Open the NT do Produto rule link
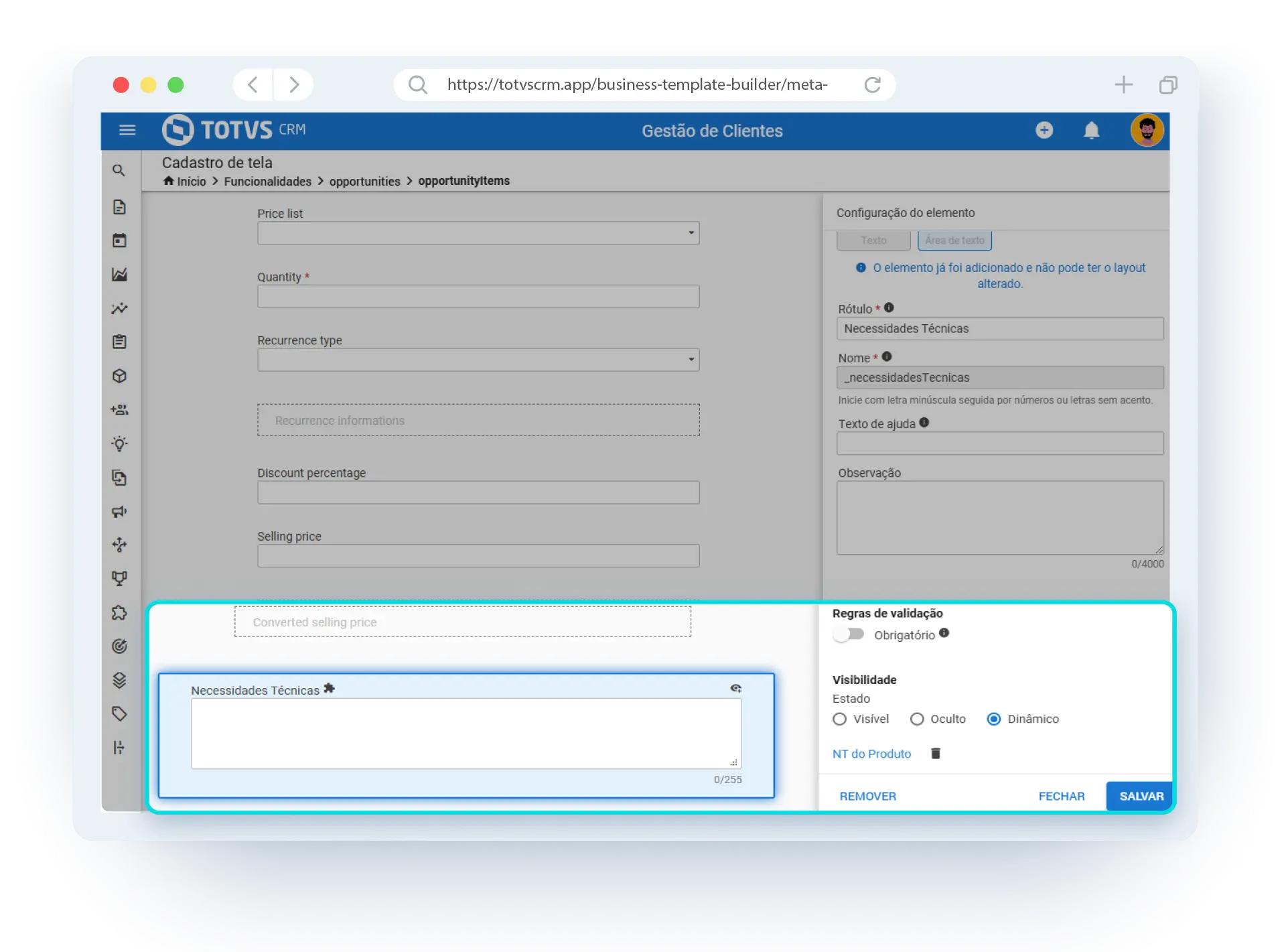The height and width of the screenshot is (952, 1284). [x=871, y=754]
